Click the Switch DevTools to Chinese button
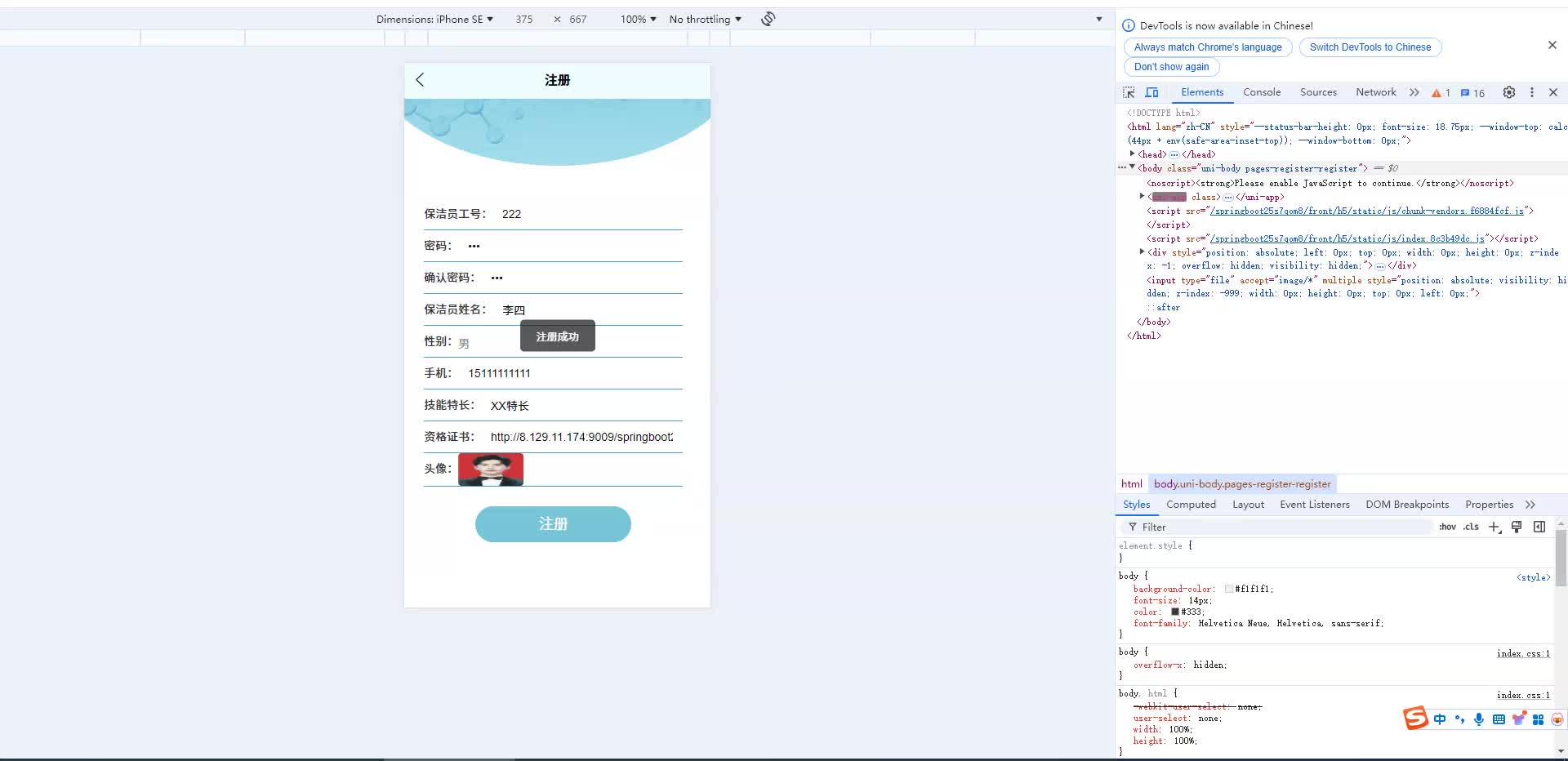Image resolution: width=1568 pixels, height=761 pixels. tap(1369, 47)
